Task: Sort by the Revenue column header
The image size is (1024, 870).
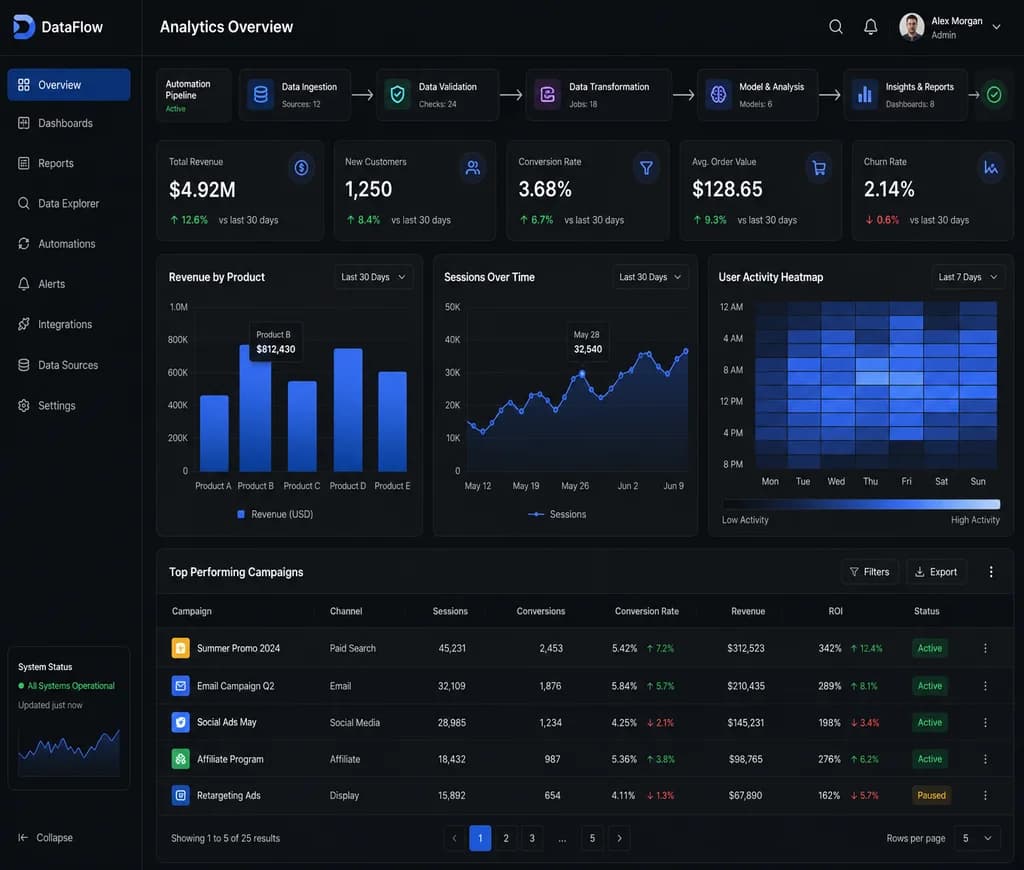Action: (x=748, y=611)
